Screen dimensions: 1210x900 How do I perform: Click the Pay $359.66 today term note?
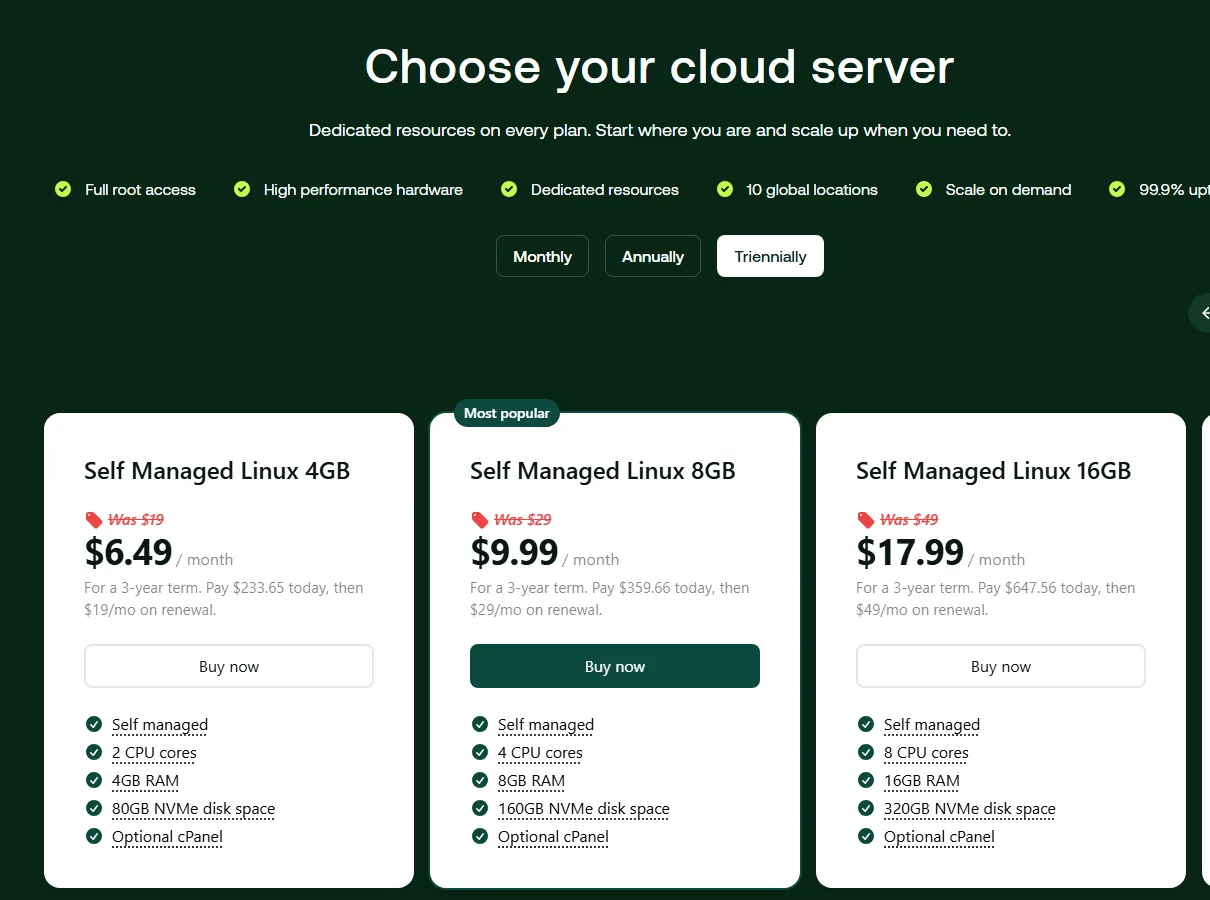click(x=610, y=599)
